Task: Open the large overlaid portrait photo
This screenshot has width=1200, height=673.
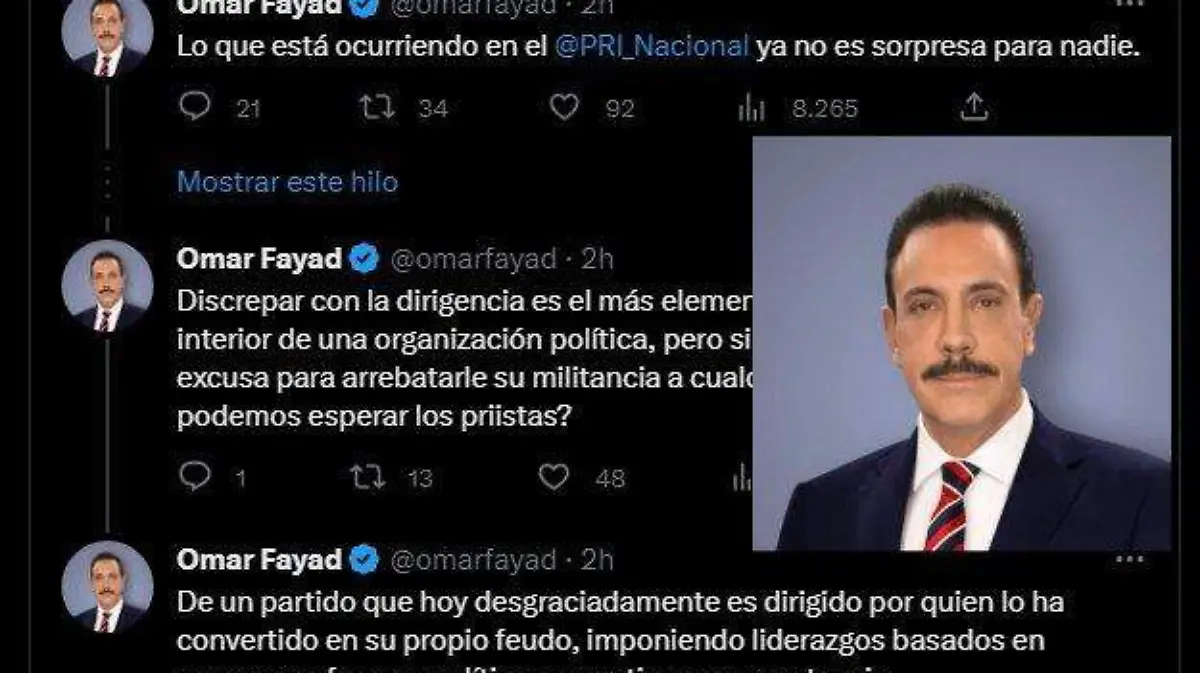Action: coord(961,343)
